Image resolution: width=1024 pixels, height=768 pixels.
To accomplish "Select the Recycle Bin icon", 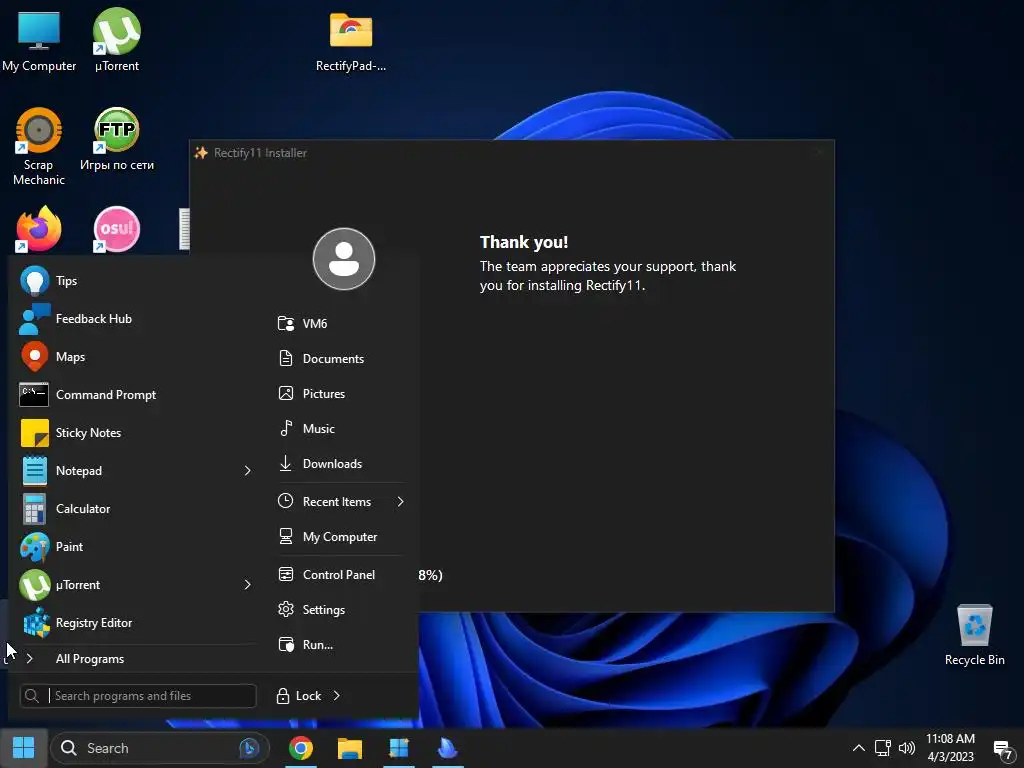I will point(974,635).
